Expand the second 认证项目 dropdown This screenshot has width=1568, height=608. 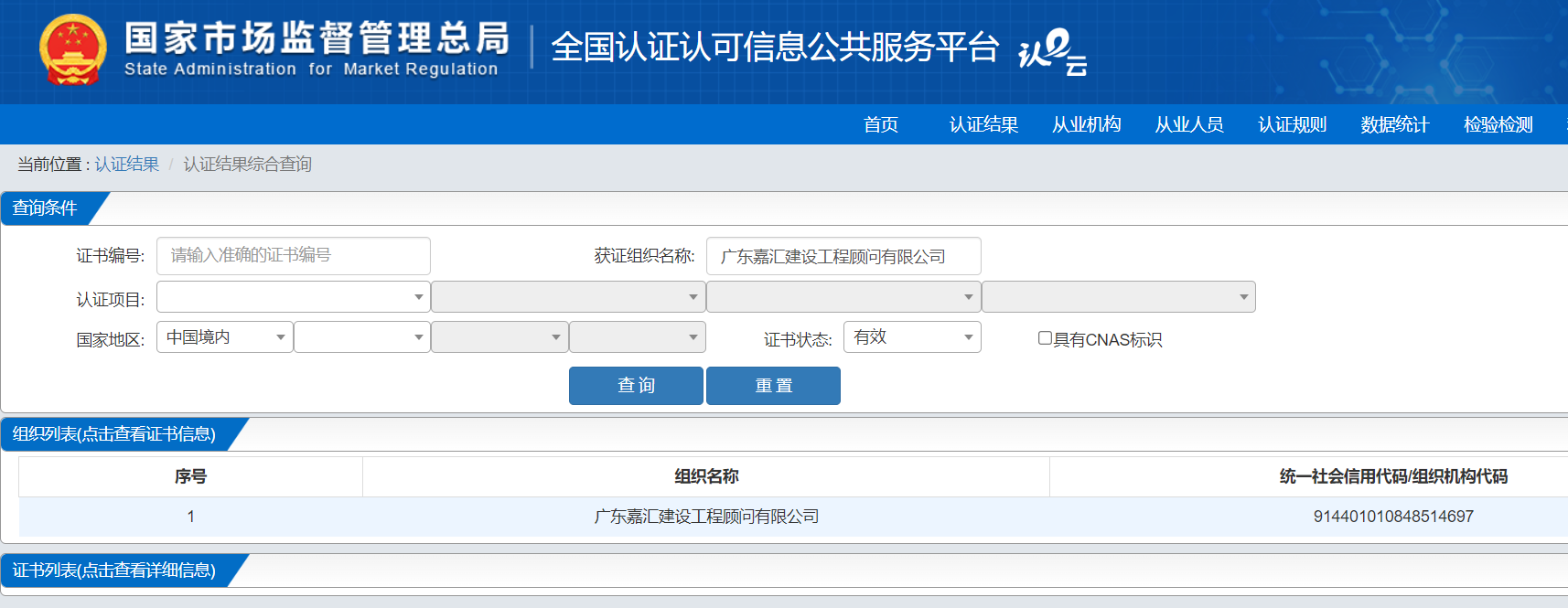coord(568,296)
